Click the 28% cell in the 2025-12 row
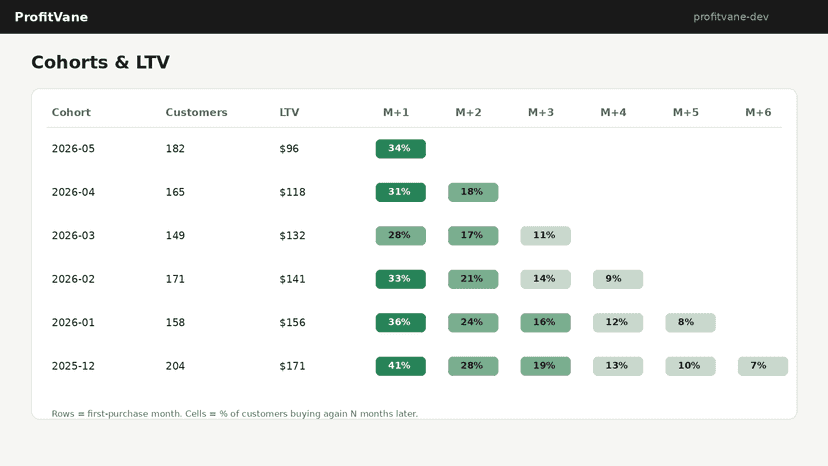 473,366
